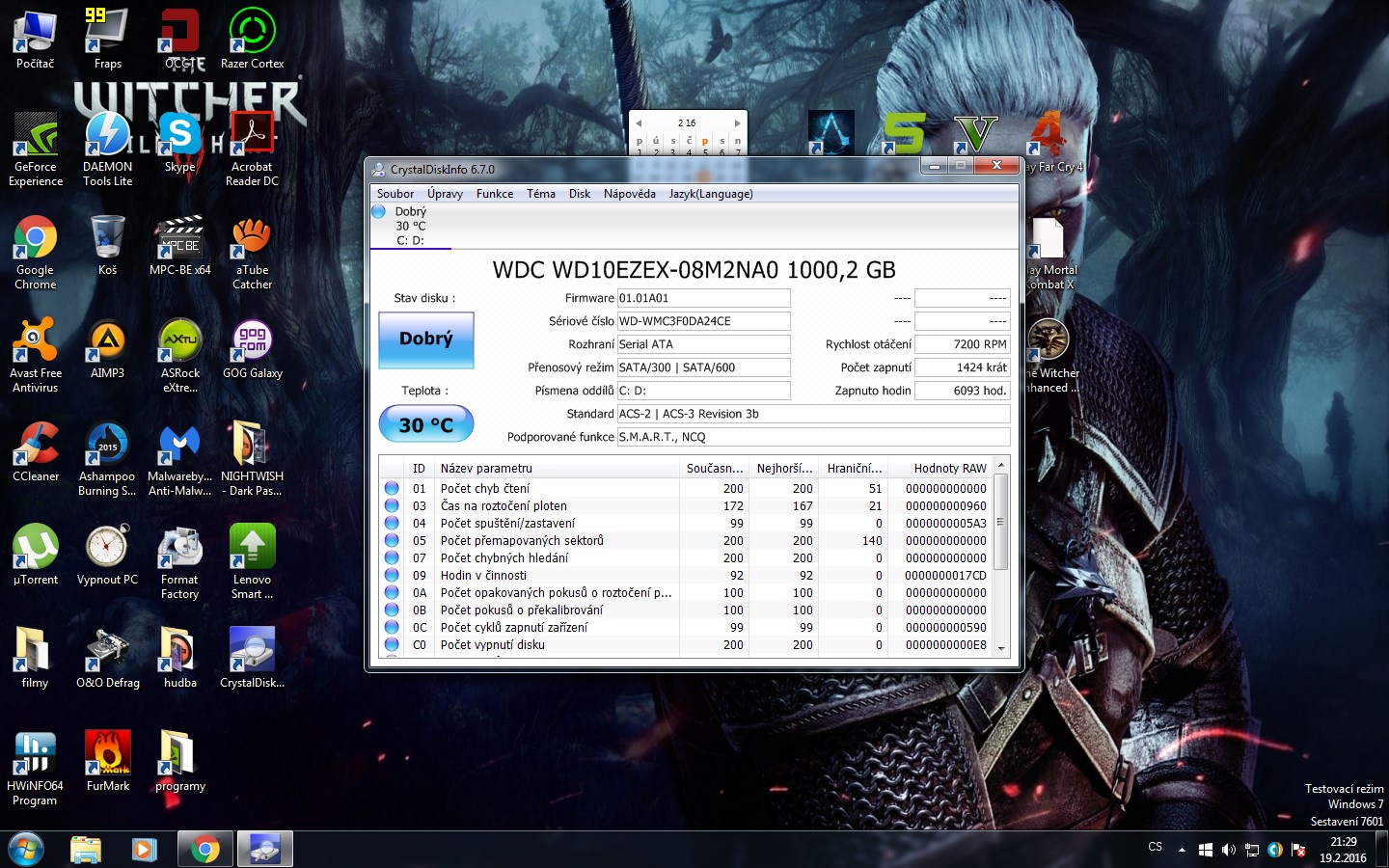Open Lenovo Smart shortcut

coord(253,561)
